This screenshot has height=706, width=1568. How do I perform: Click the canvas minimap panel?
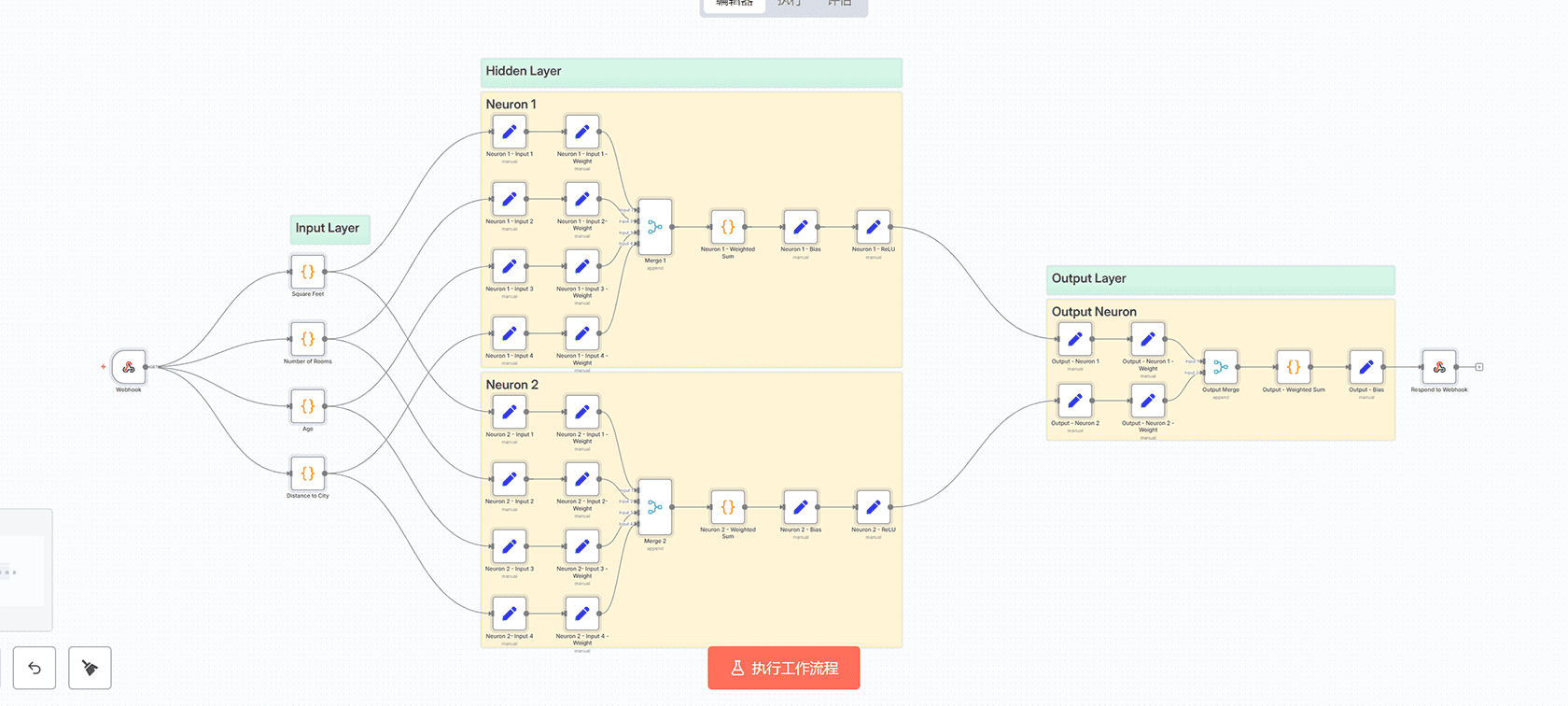[23, 570]
